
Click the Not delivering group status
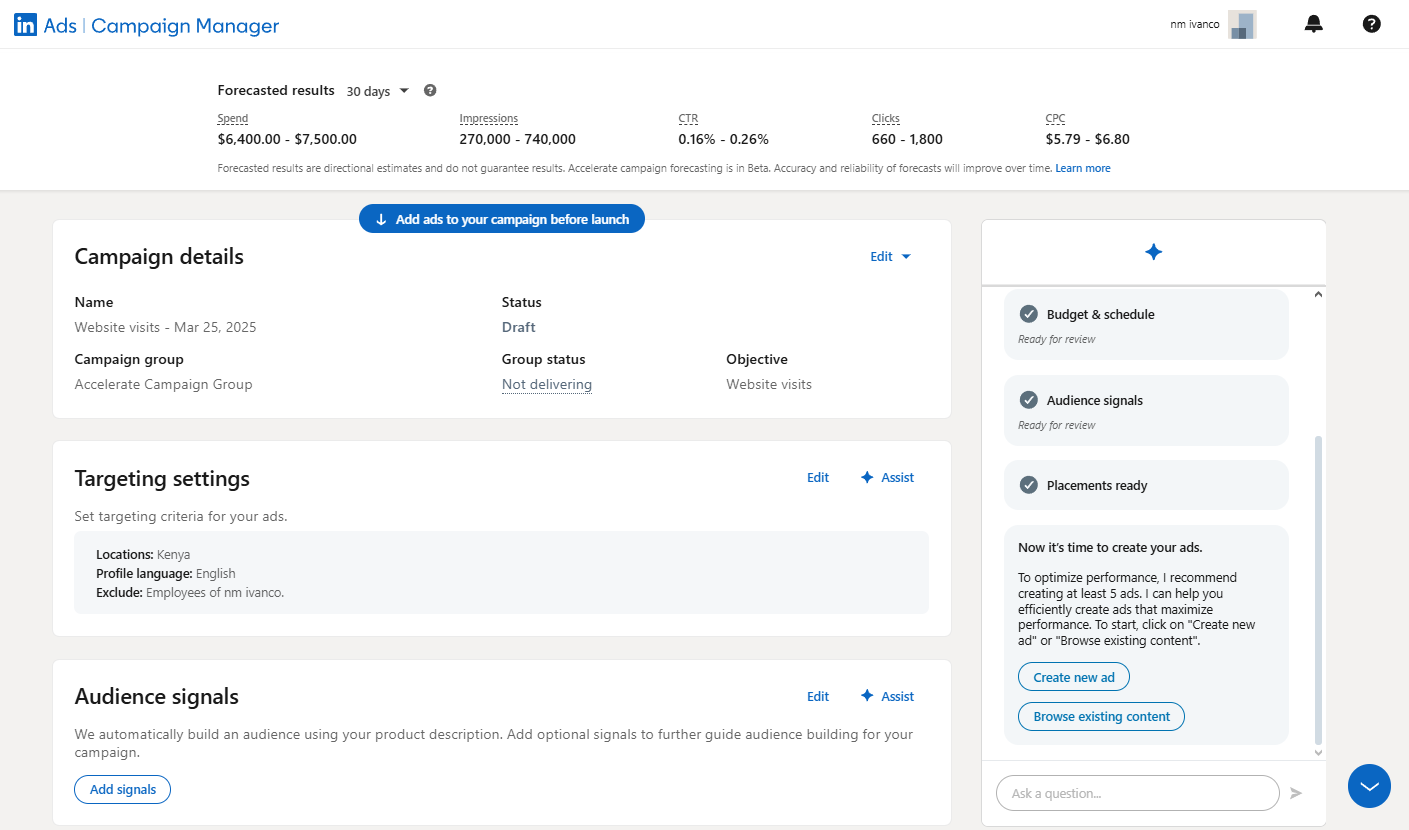click(x=547, y=384)
